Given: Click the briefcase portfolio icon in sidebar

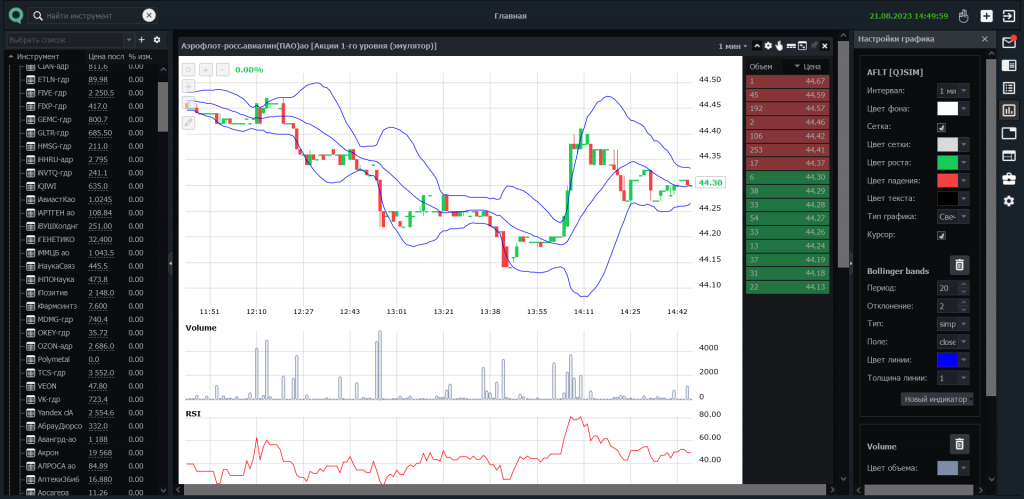Looking at the screenshot, I should tap(1008, 178).
